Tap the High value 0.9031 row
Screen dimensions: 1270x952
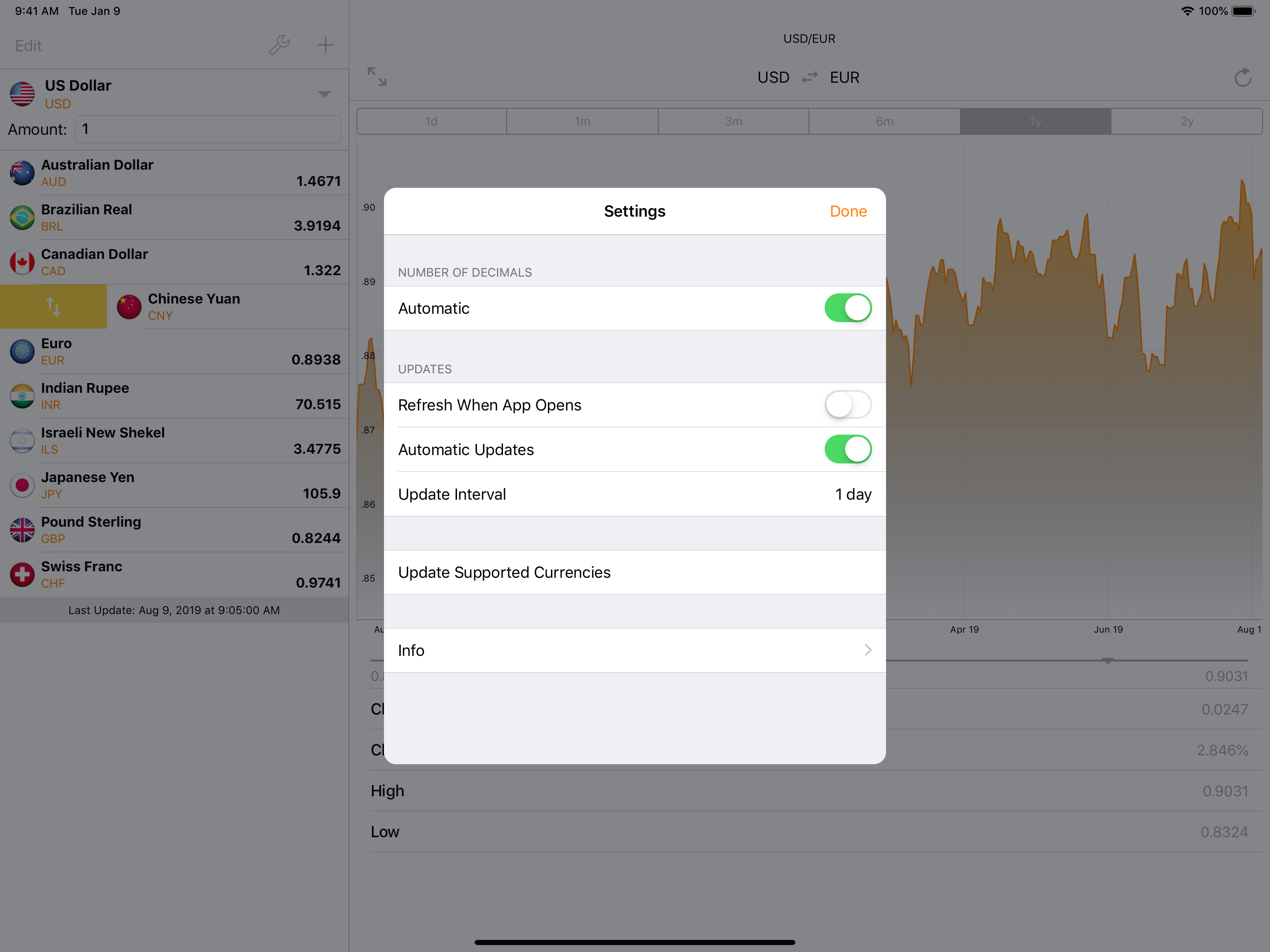[815, 791]
